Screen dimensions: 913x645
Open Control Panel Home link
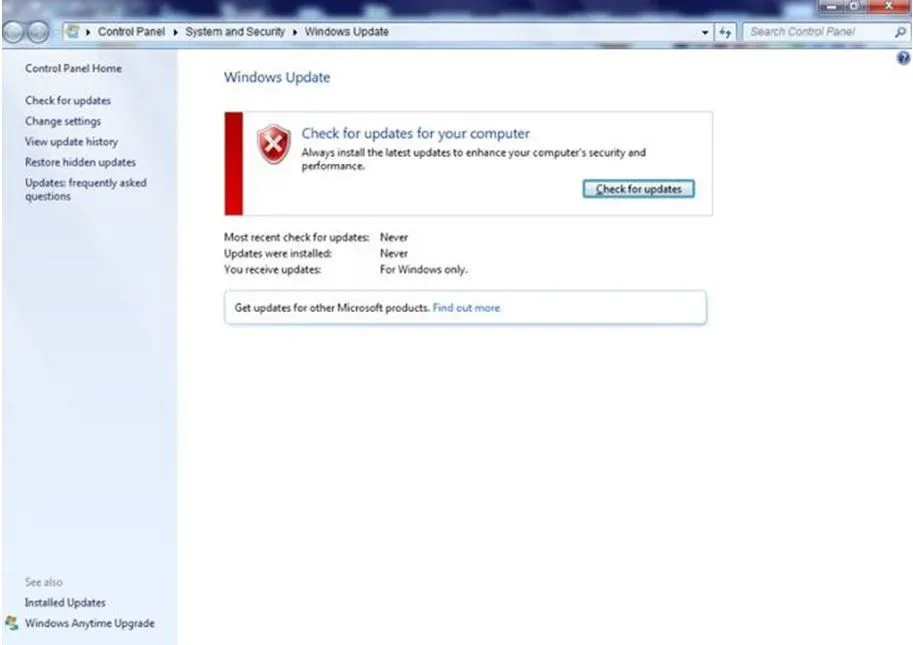(73, 68)
